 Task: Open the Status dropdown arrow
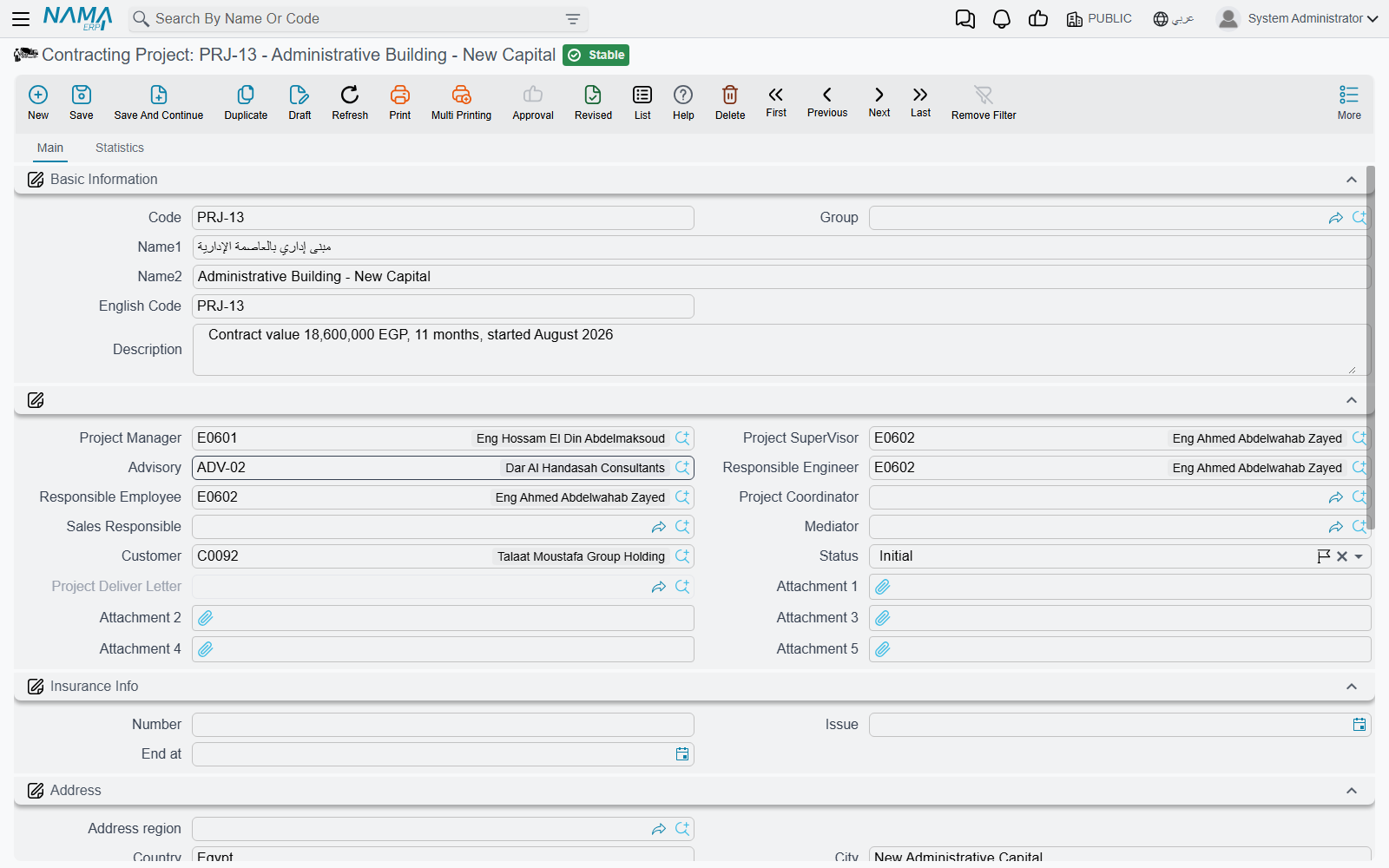(x=1359, y=556)
